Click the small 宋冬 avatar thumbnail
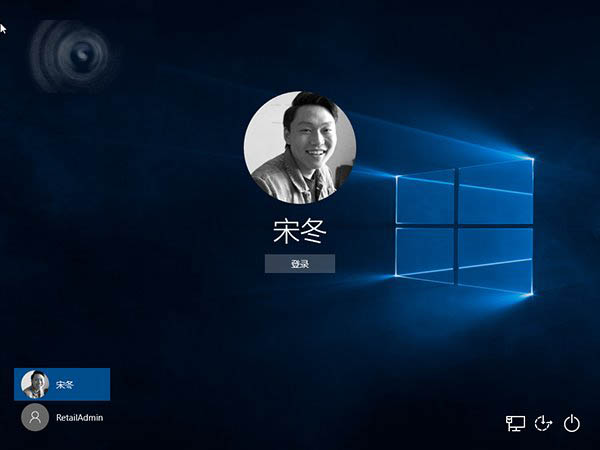 click(x=35, y=384)
